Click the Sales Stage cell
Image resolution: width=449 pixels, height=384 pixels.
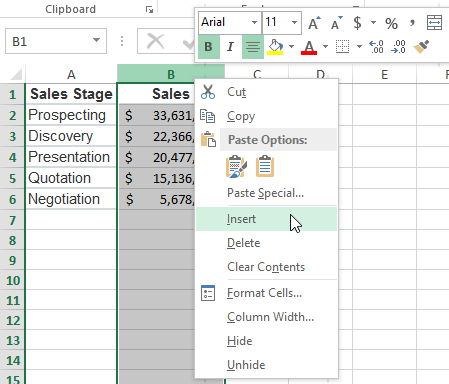click(x=71, y=94)
